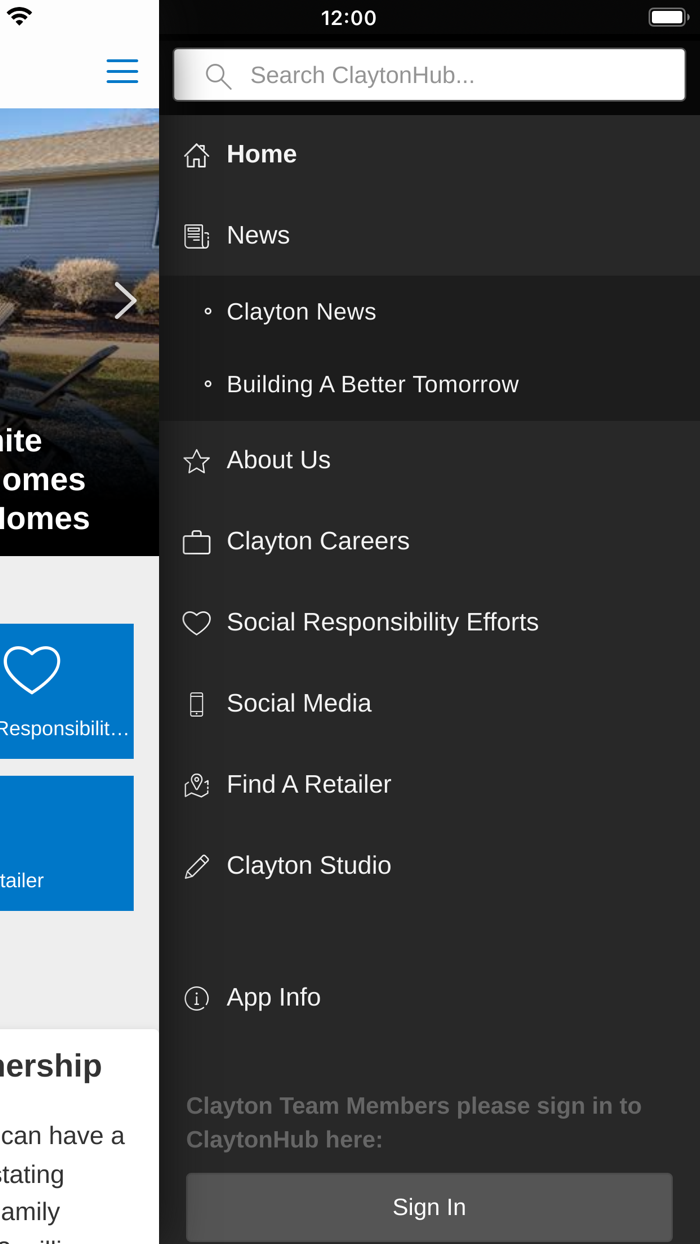Click the Social Media phone icon
700x1244 pixels.
tap(196, 702)
